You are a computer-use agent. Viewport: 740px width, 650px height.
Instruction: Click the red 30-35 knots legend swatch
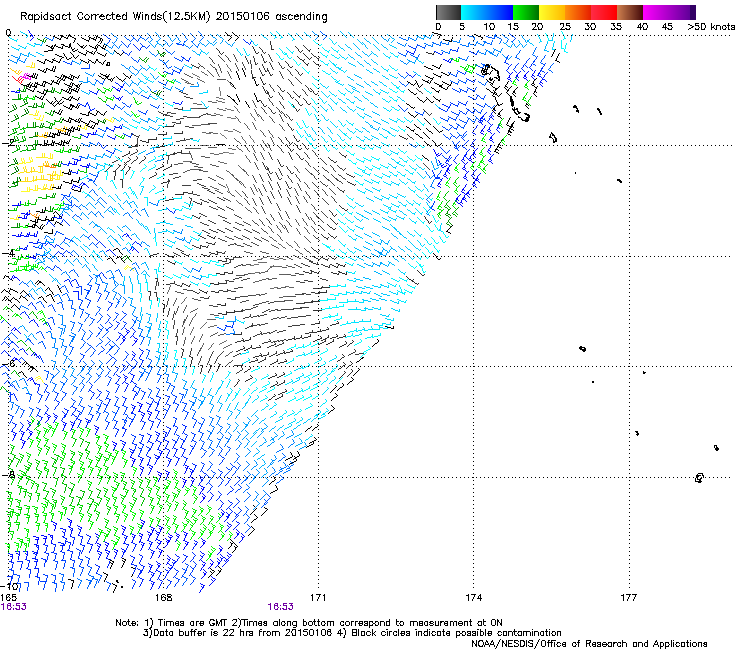tap(604, 12)
